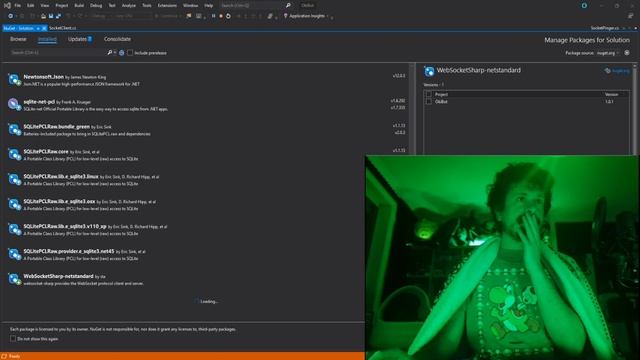Click the Visual Studio logo icon
This screenshot has width=640, height=360.
[x=7, y=5]
